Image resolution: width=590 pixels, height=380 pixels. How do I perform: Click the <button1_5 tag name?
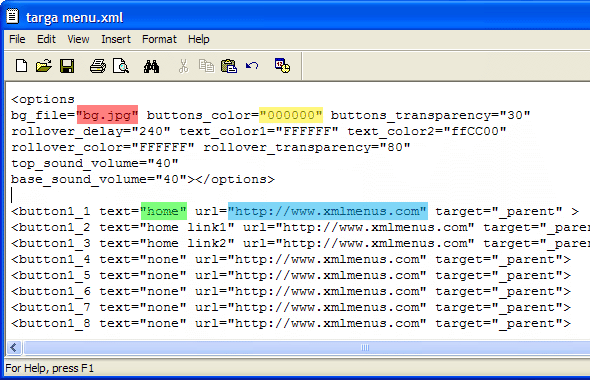click(51, 275)
